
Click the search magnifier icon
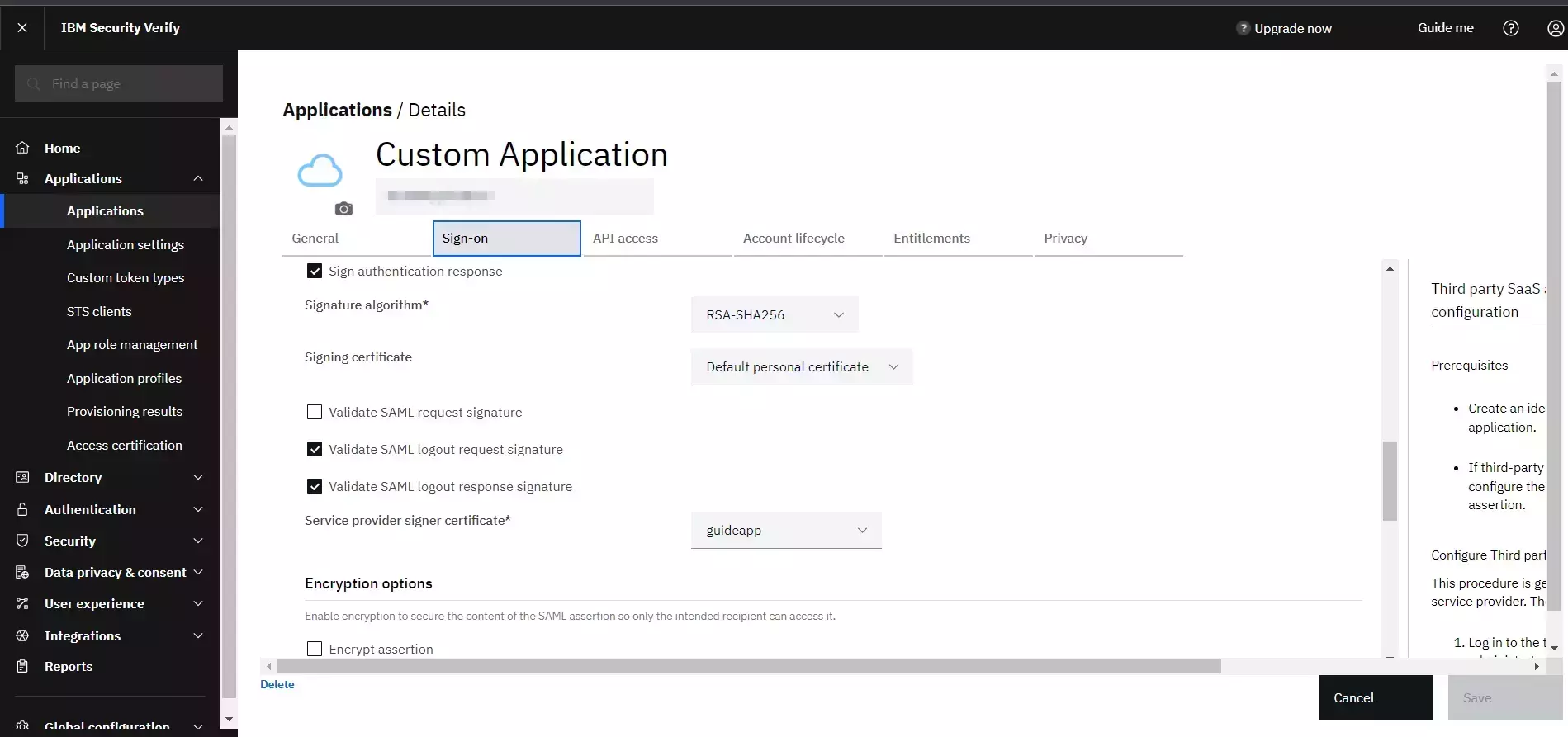pos(33,84)
